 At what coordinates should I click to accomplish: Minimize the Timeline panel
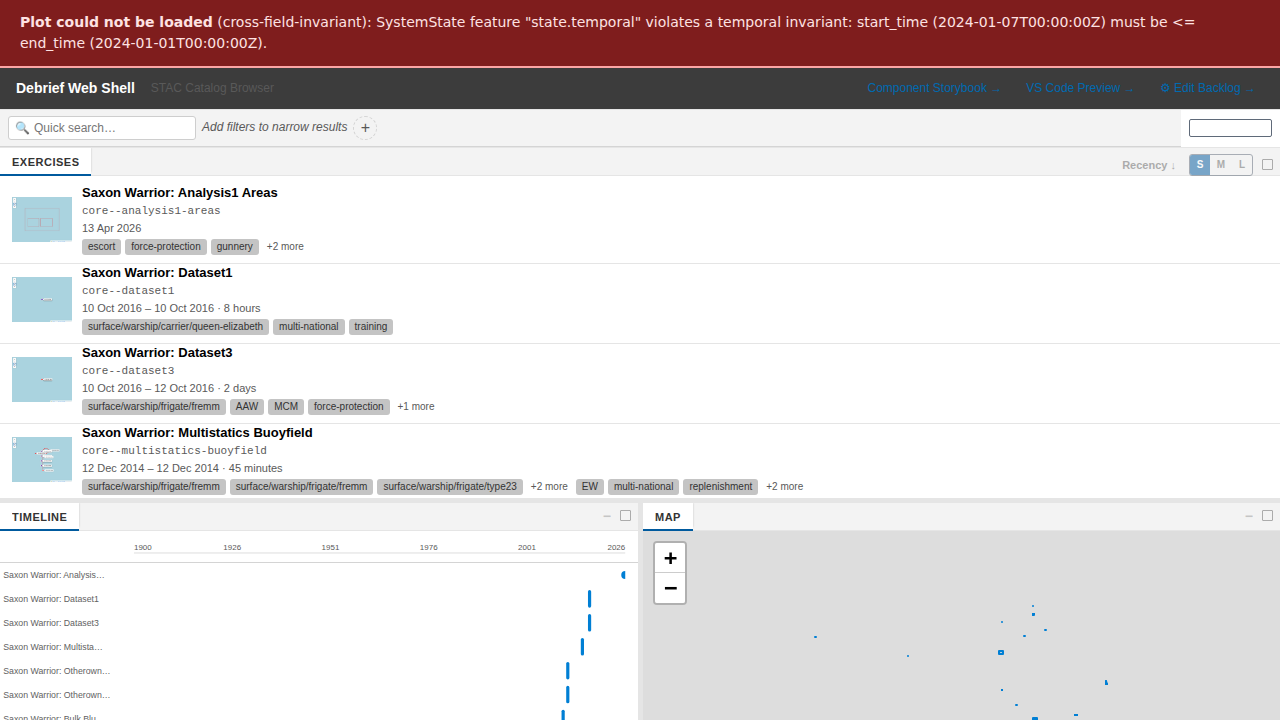607,516
